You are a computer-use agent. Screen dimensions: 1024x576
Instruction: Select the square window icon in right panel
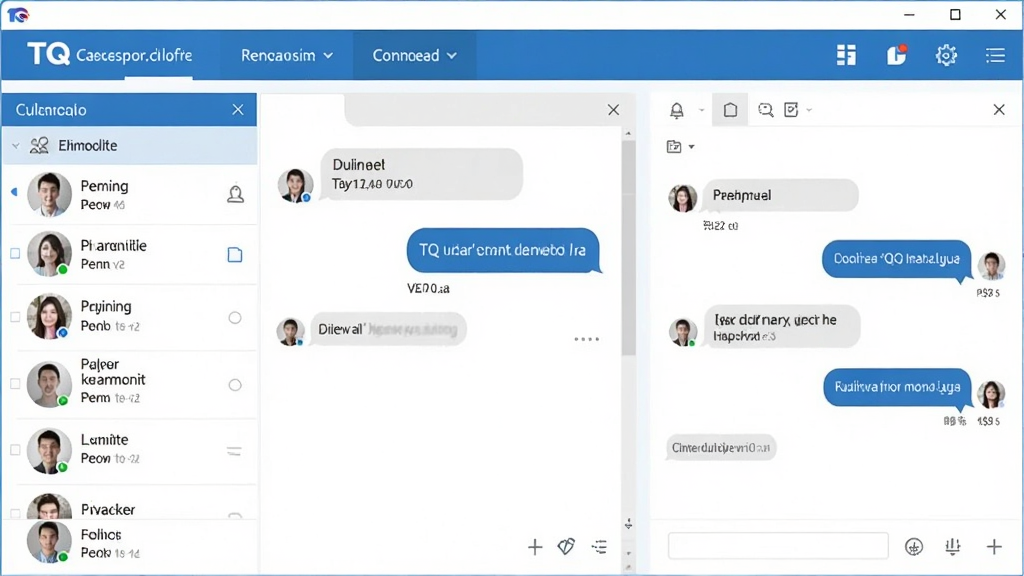point(730,110)
